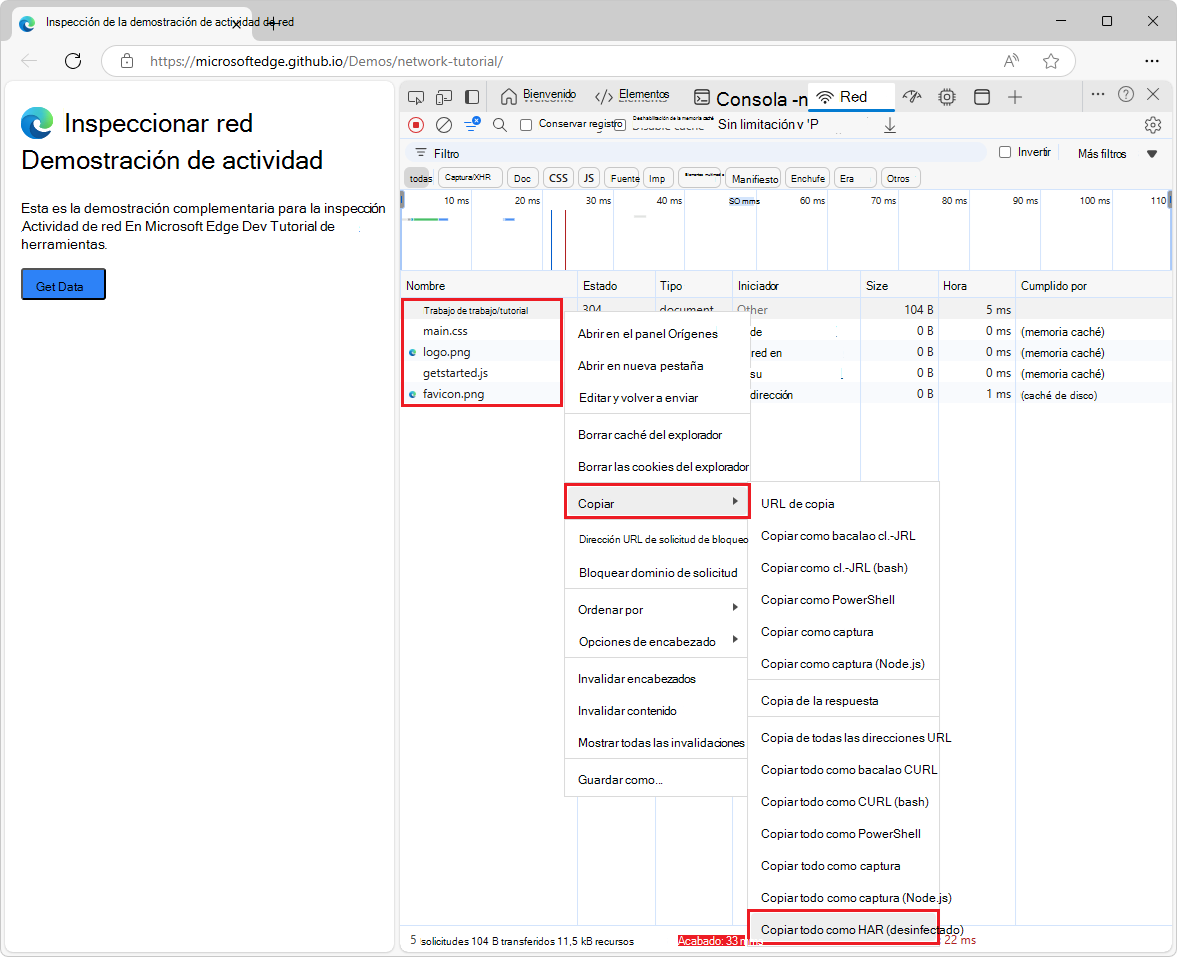Enable the disable cache checkbox
Image resolution: width=1177 pixels, height=957 pixels.
(x=619, y=125)
